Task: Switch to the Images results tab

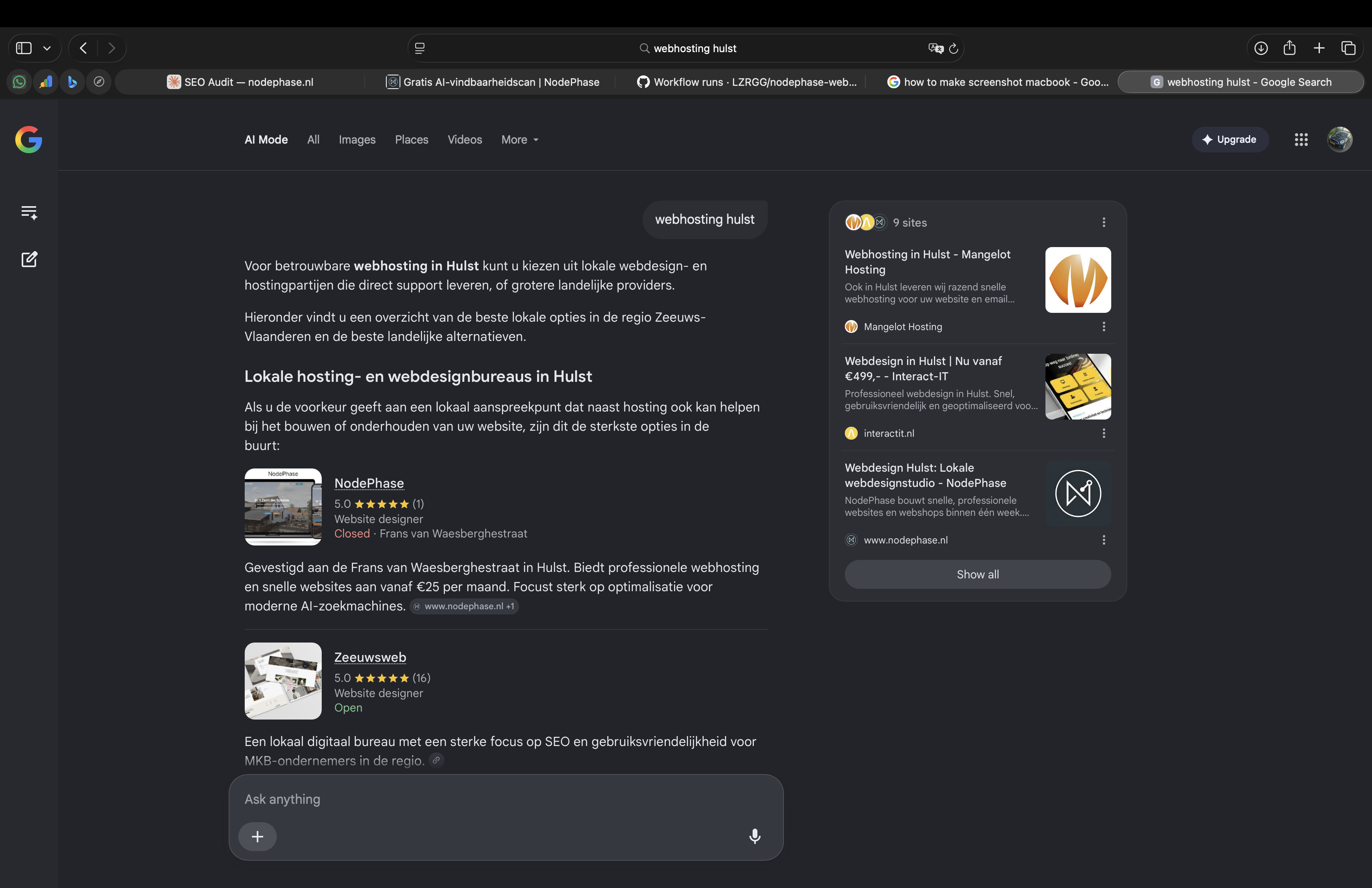Action: tap(357, 140)
